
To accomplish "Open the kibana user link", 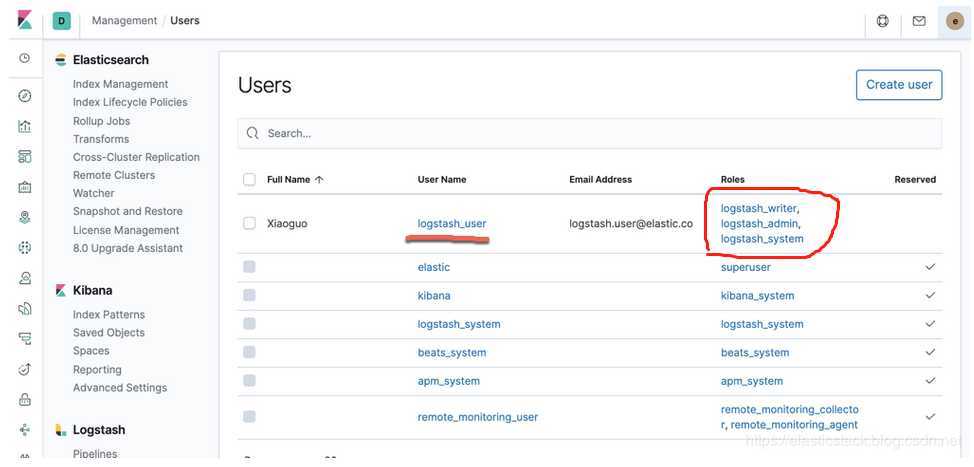I will point(434,296).
